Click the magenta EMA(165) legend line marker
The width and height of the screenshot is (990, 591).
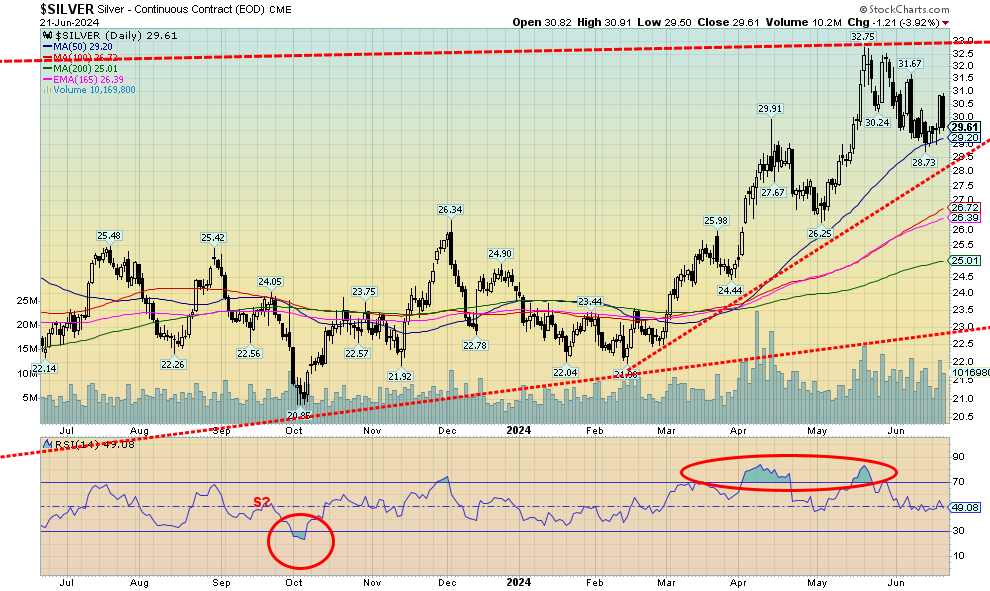tap(45, 79)
